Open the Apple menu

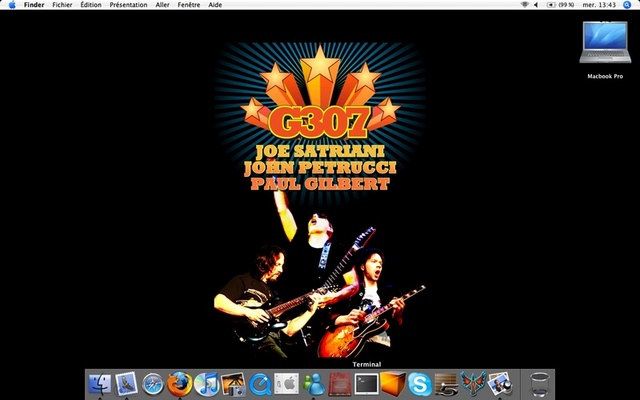pos(12,5)
